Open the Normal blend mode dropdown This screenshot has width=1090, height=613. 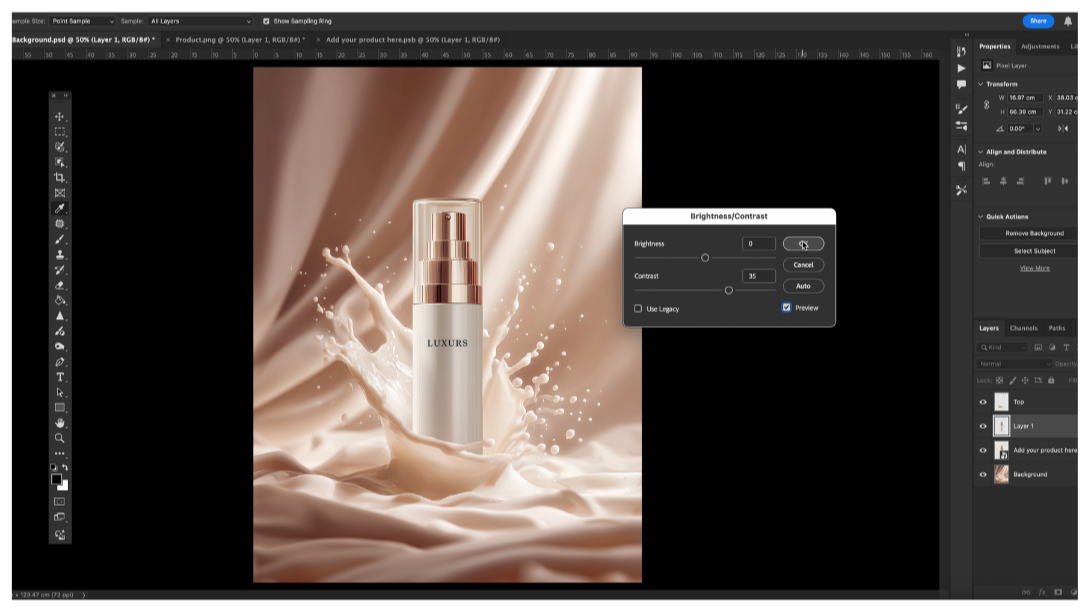pyautogui.click(x=1015, y=363)
